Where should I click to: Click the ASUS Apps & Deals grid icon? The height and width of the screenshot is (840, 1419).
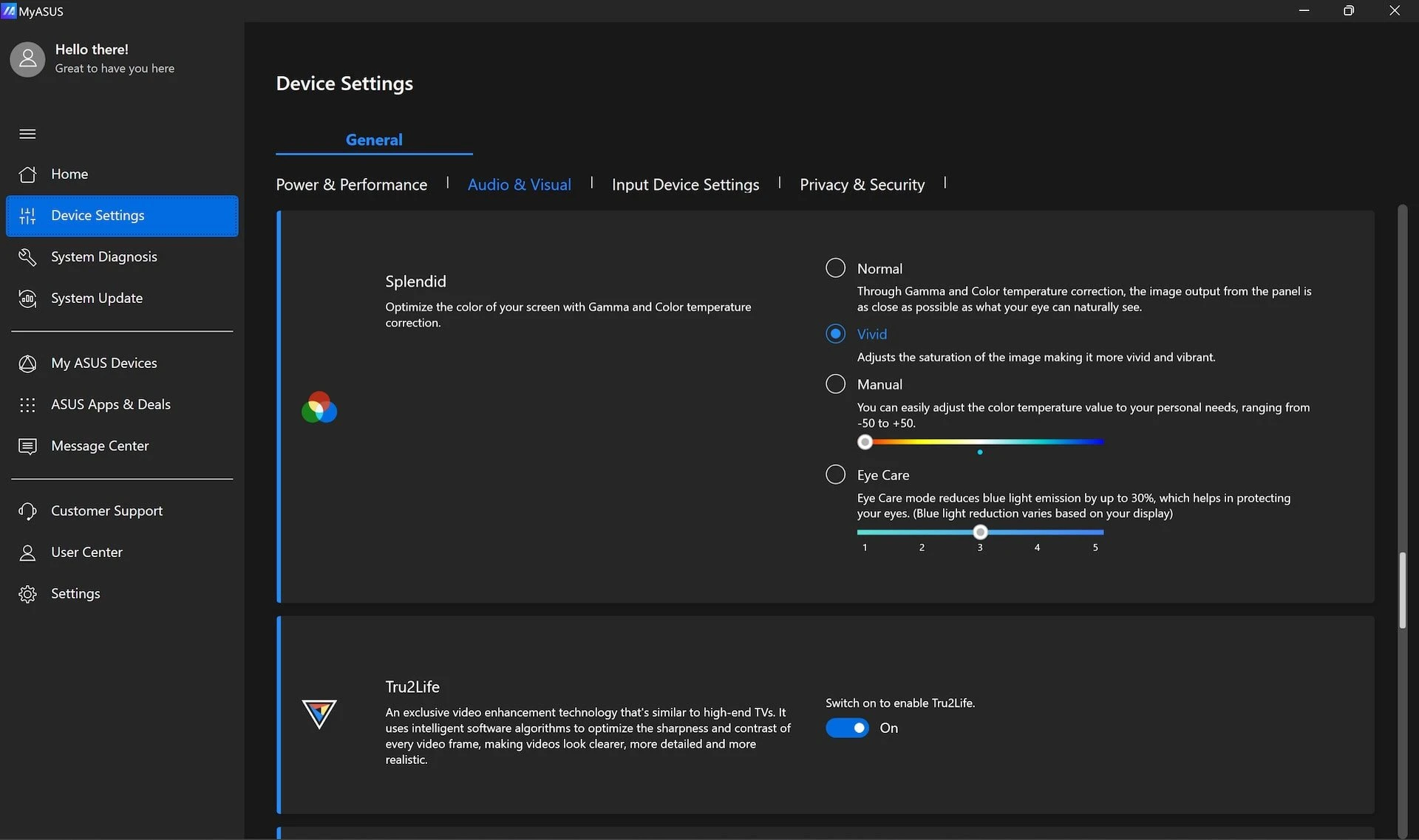(x=27, y=405)
